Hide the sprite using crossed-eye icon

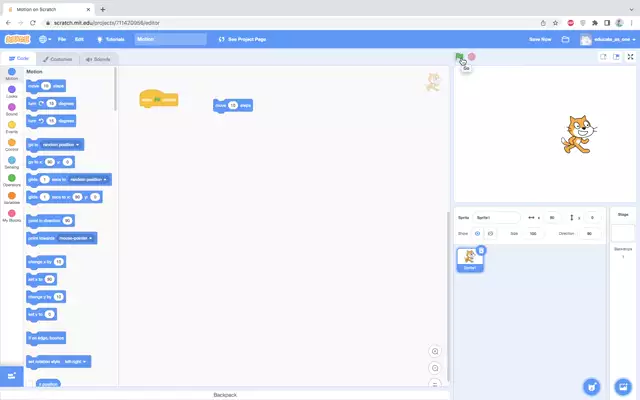(491, 233)
